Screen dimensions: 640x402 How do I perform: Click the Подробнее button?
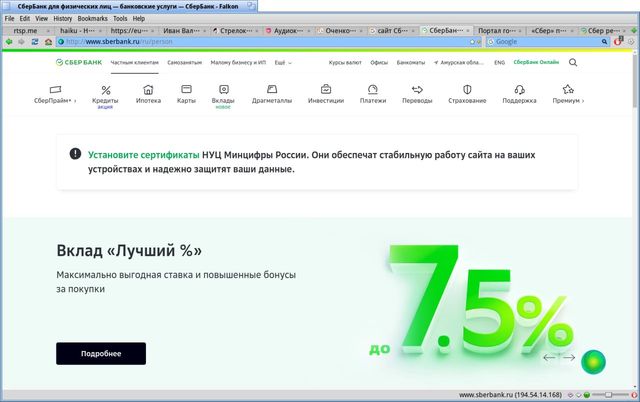pos(101,353)
